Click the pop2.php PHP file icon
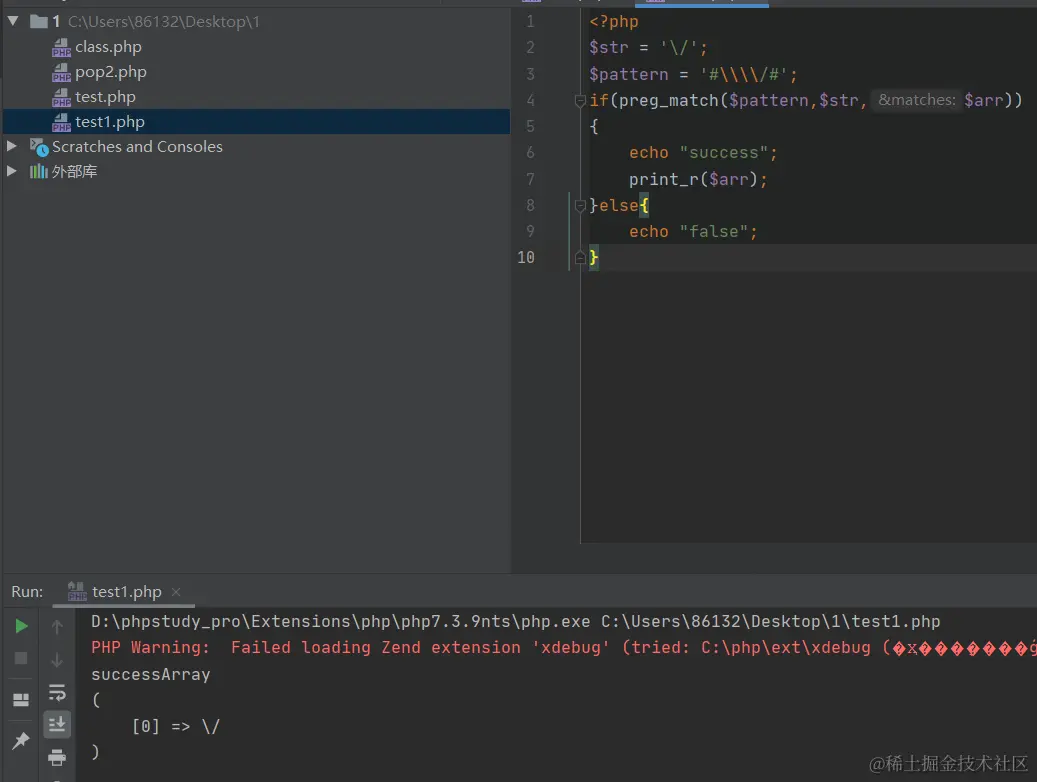1037x782 pixels. point(62,73)
